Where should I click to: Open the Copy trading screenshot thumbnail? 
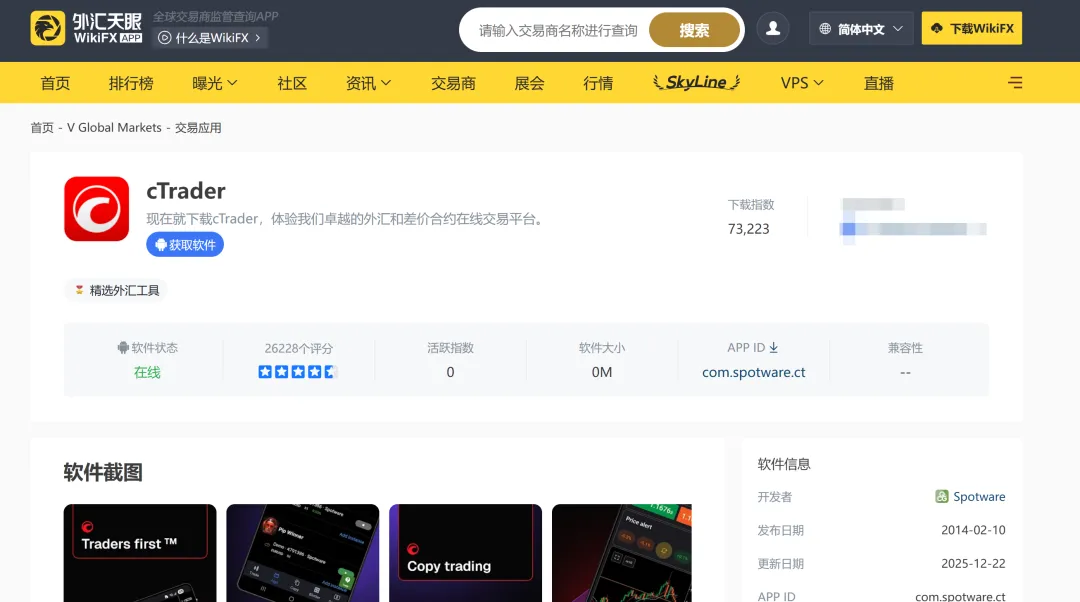pos(466,553)
